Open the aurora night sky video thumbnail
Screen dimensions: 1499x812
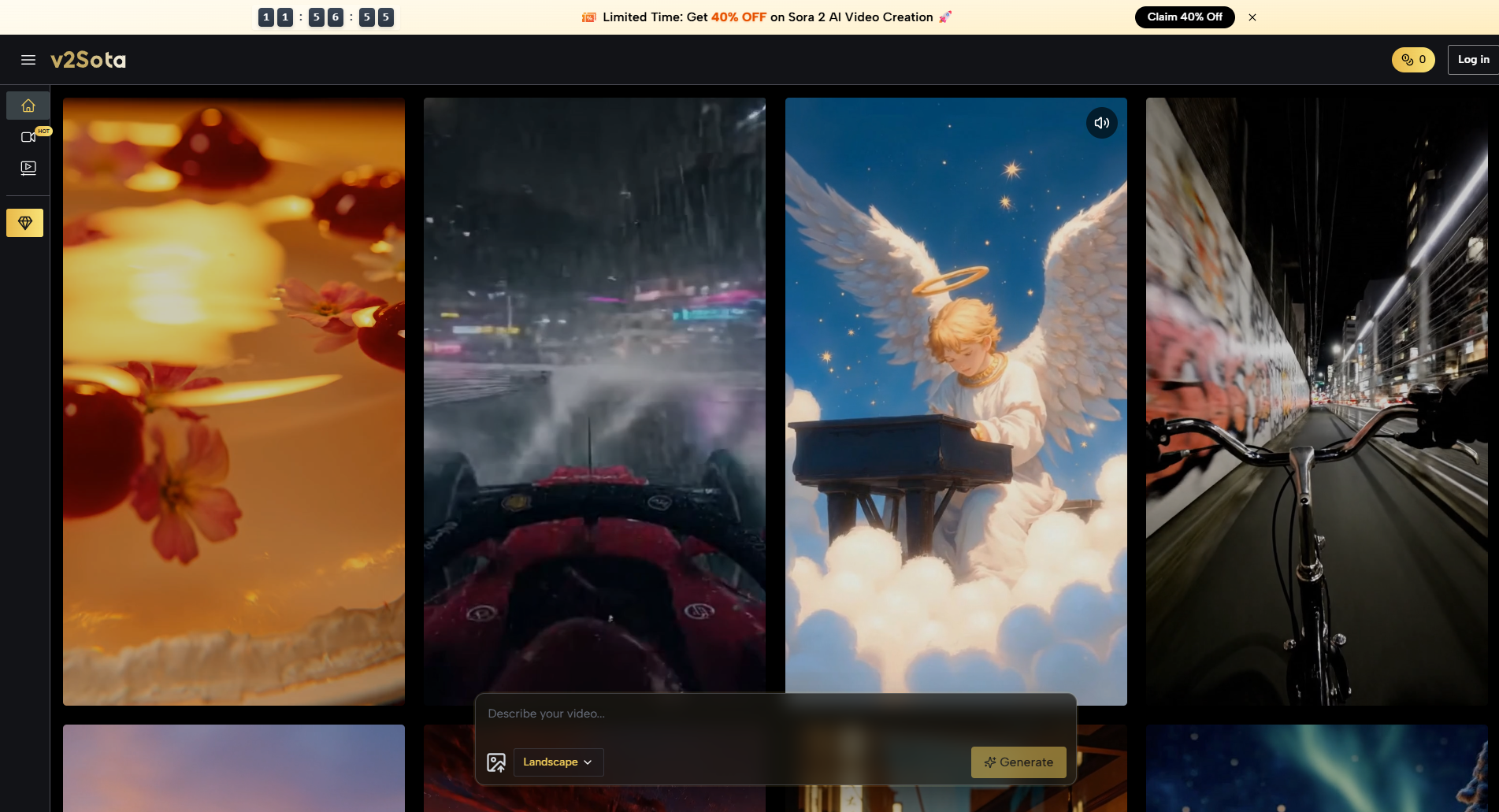(1316, 768)
